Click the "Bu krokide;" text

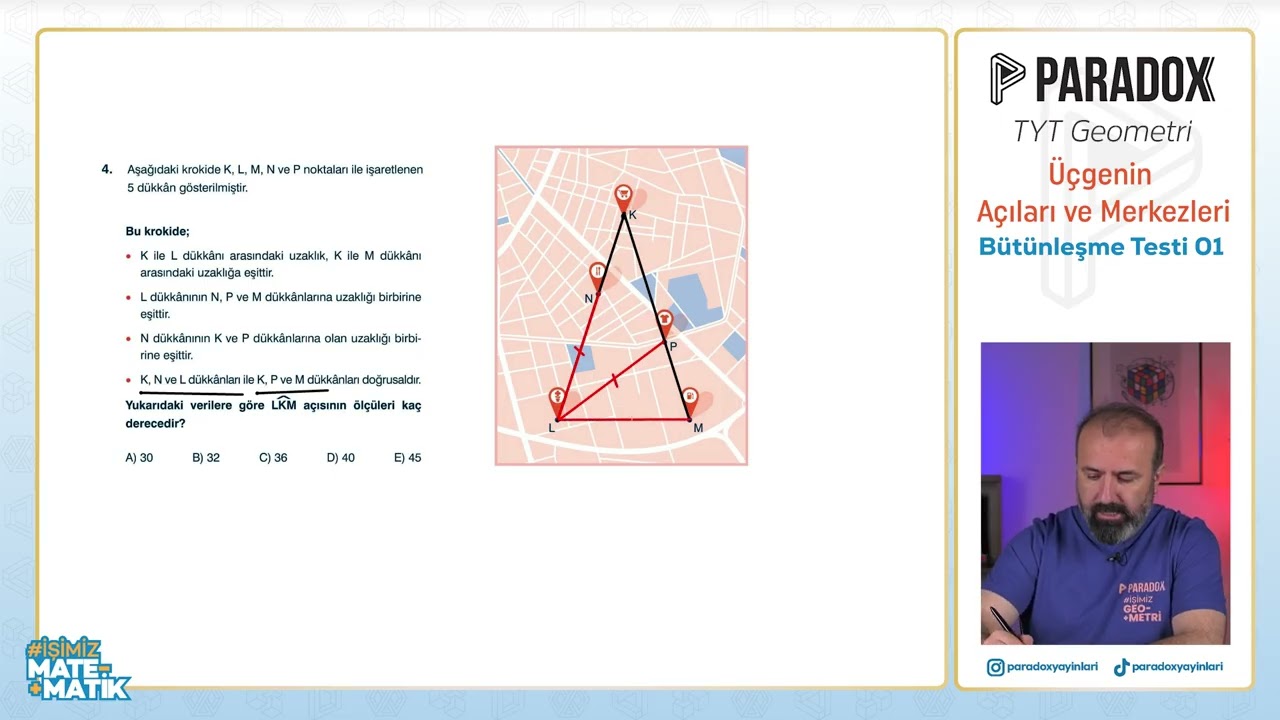157,232
